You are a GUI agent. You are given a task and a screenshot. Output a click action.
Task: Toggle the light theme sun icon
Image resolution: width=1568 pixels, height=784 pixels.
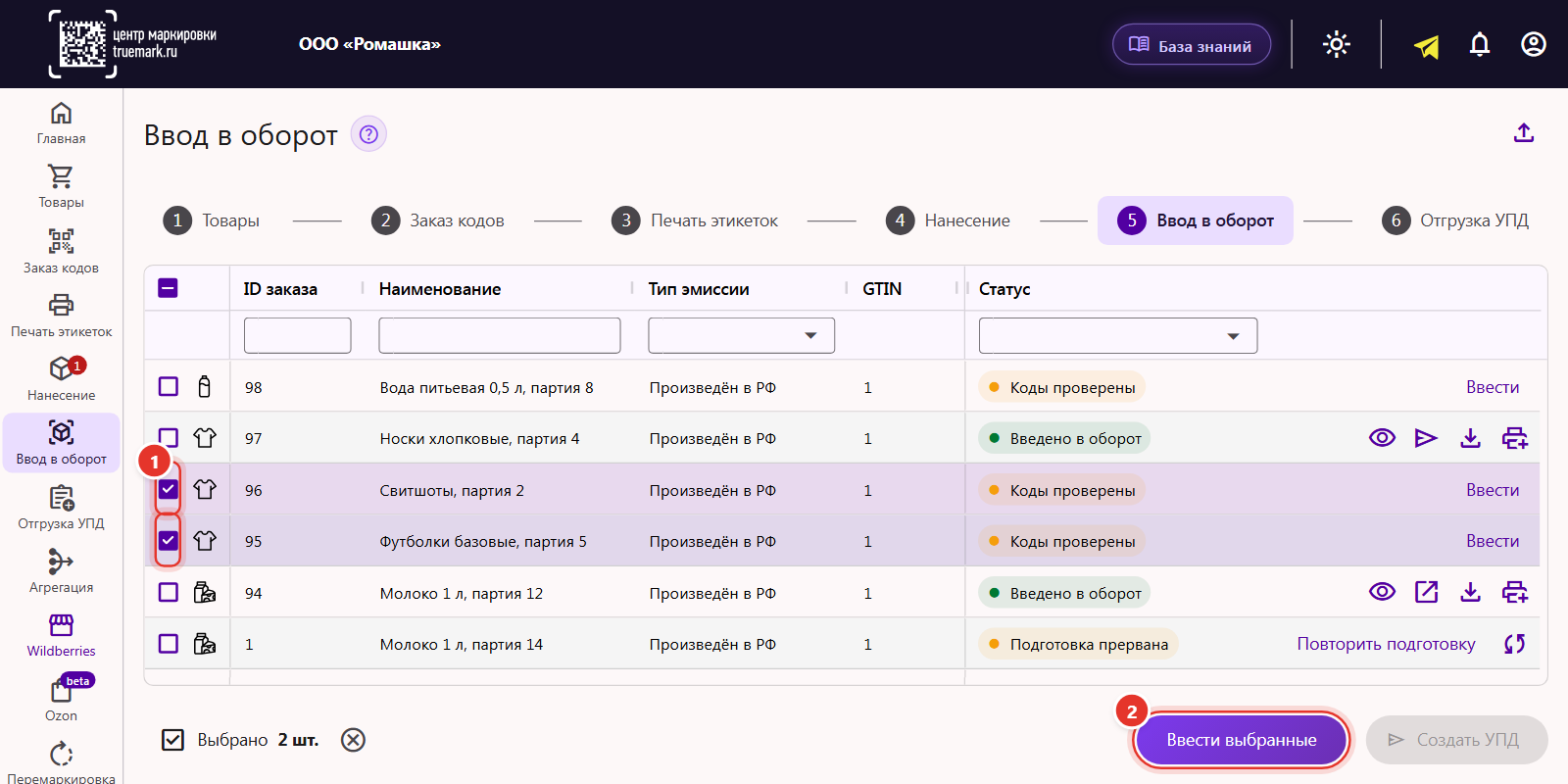(1337, 44)
